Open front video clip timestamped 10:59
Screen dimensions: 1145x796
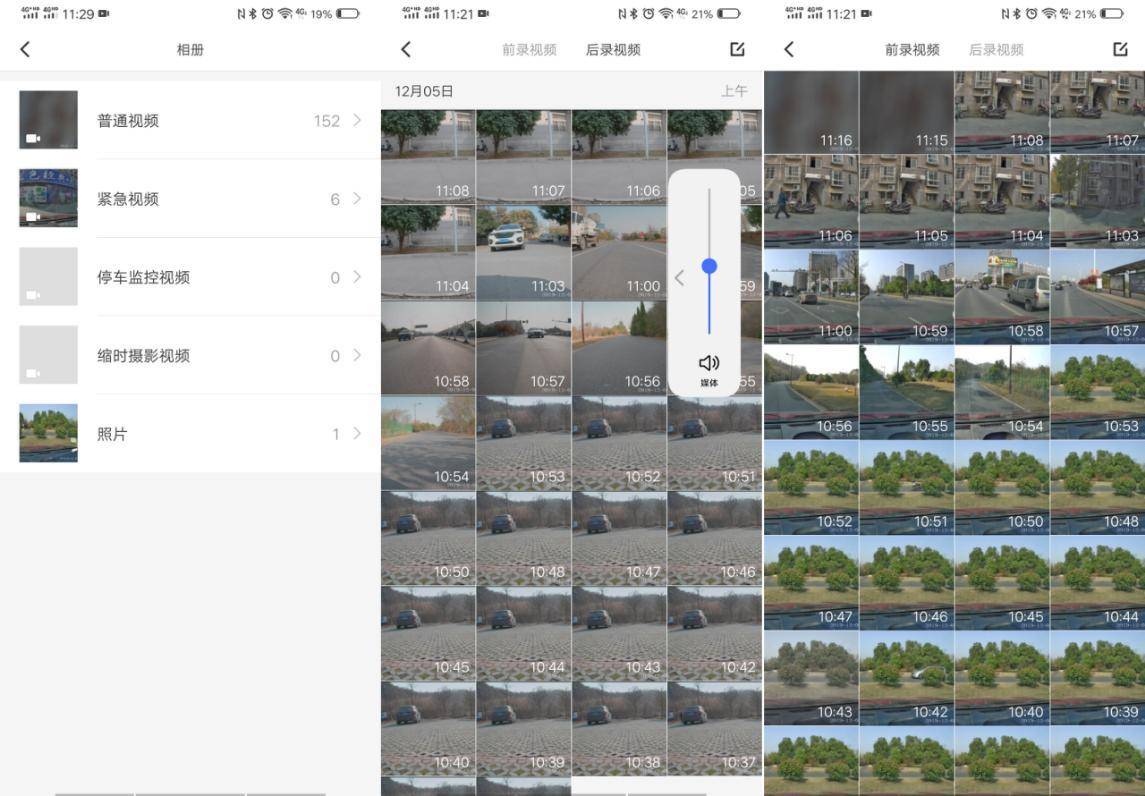pos(906,296)
